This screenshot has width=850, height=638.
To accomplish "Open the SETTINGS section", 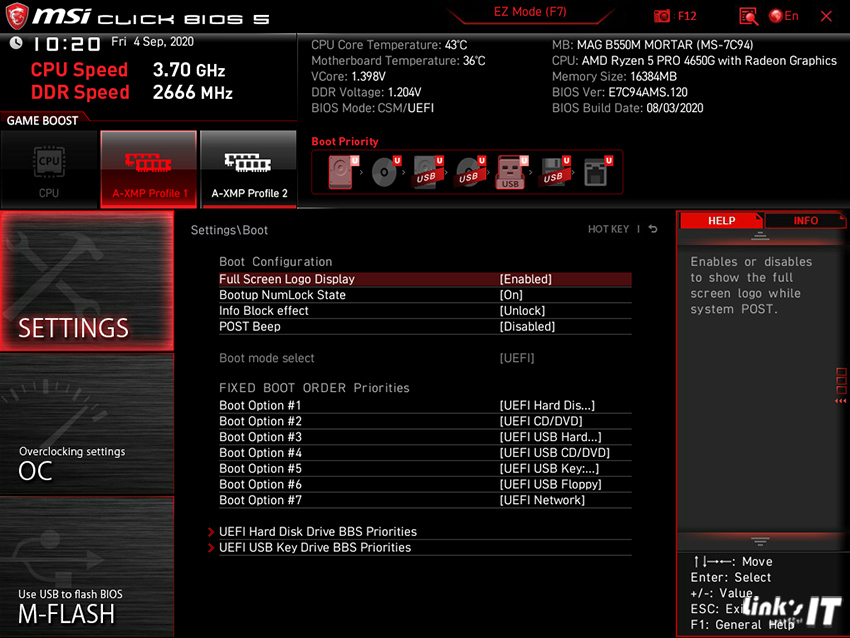I will 87,281.
